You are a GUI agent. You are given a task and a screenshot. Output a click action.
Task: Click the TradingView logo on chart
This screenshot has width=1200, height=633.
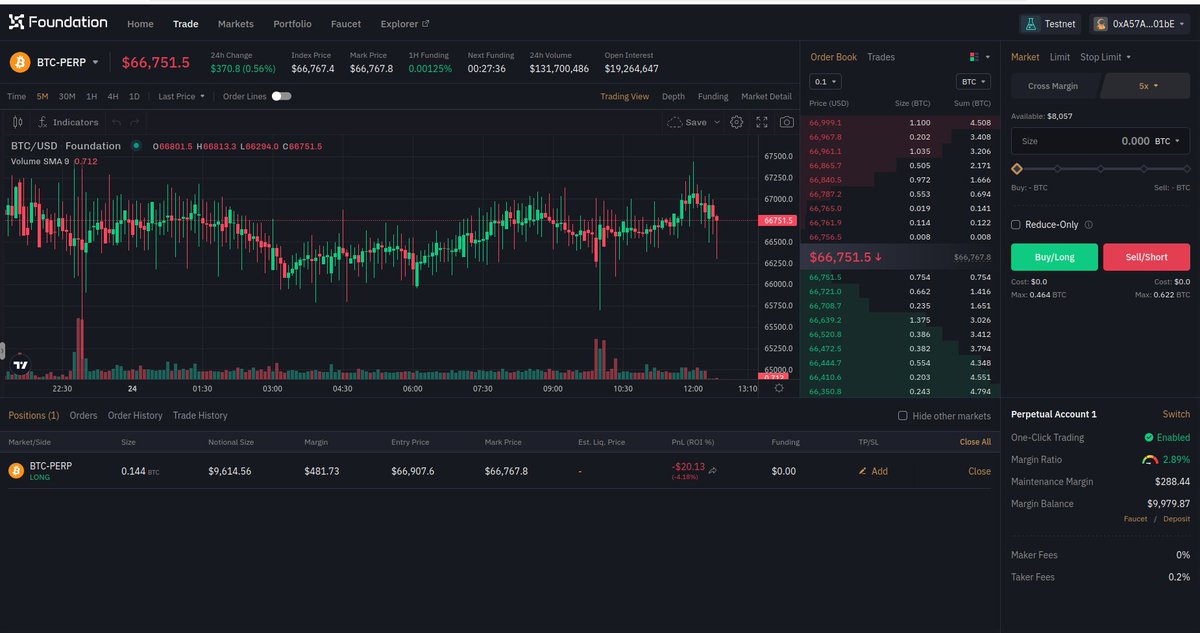(x=21, y=365)
